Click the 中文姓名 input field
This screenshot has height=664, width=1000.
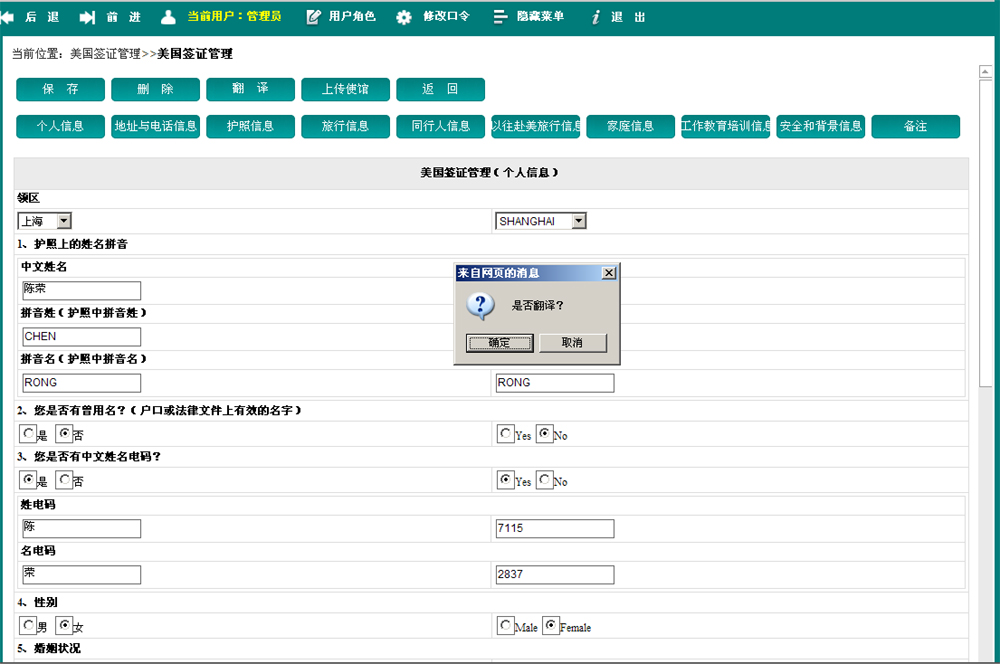(x=81, y=291)
